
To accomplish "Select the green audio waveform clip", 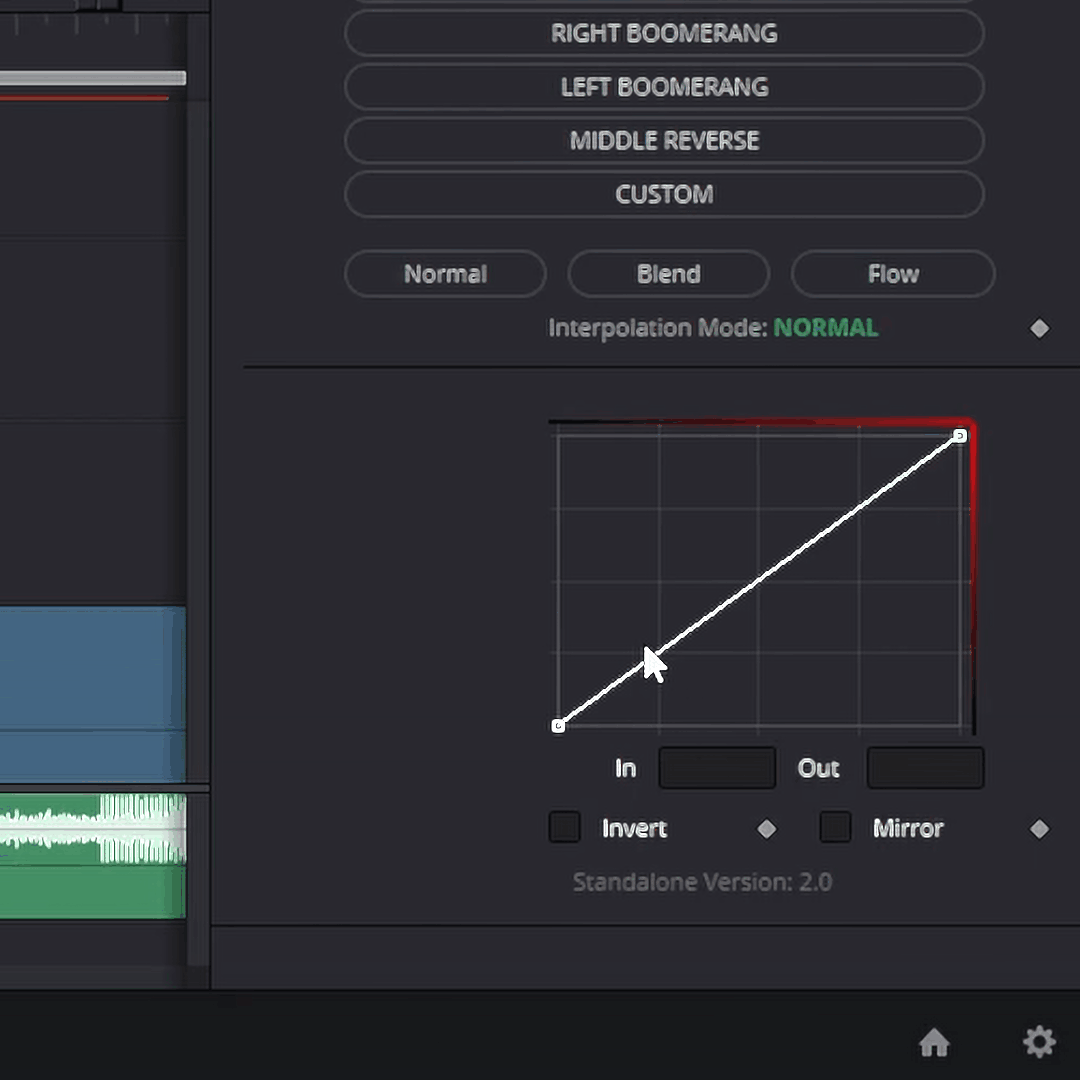I will (x=92, y=855).
